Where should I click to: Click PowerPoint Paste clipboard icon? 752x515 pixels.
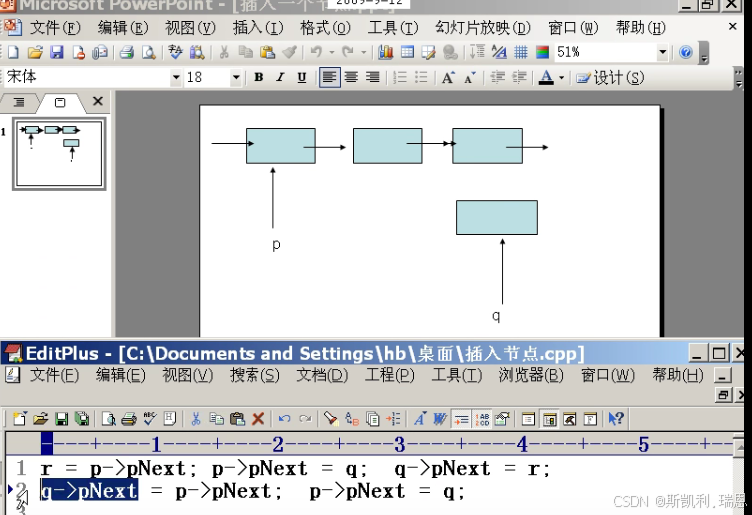pos(267,52)
